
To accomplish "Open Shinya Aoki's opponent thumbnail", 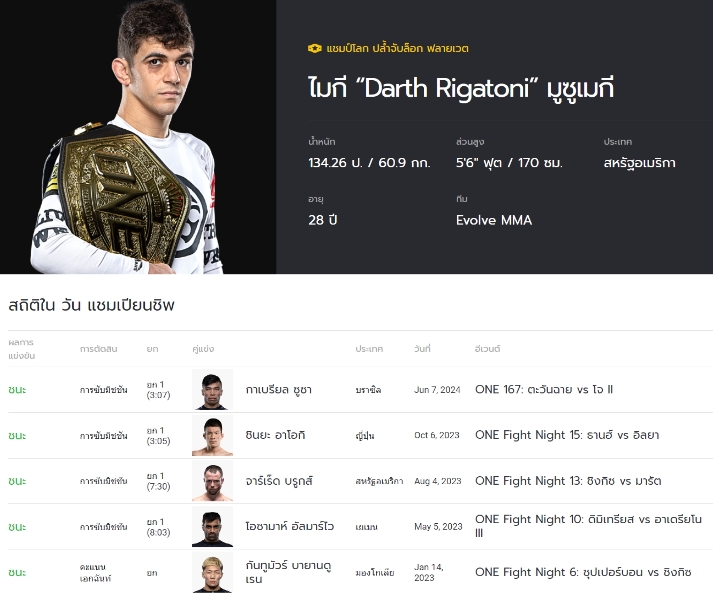I will click(212, 435).
